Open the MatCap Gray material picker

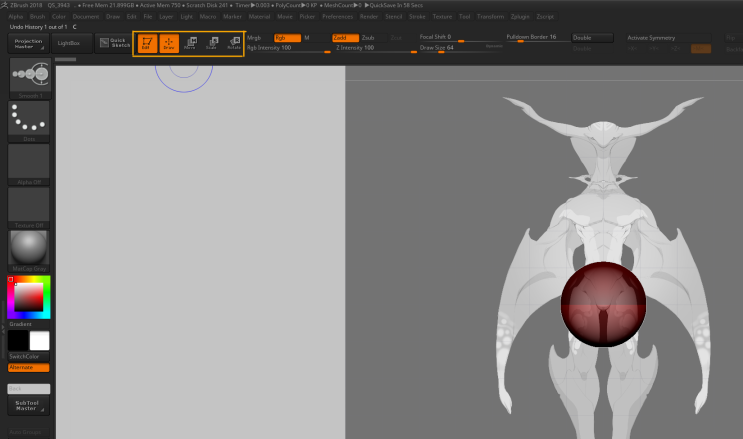pos(29,249)
